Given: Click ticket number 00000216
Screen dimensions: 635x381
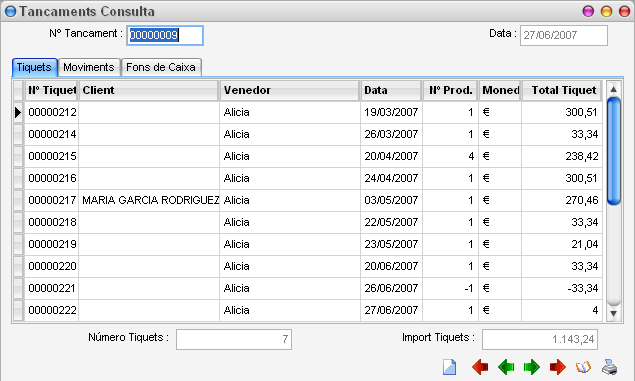Looking at the screenshot, I should (52, 179).
